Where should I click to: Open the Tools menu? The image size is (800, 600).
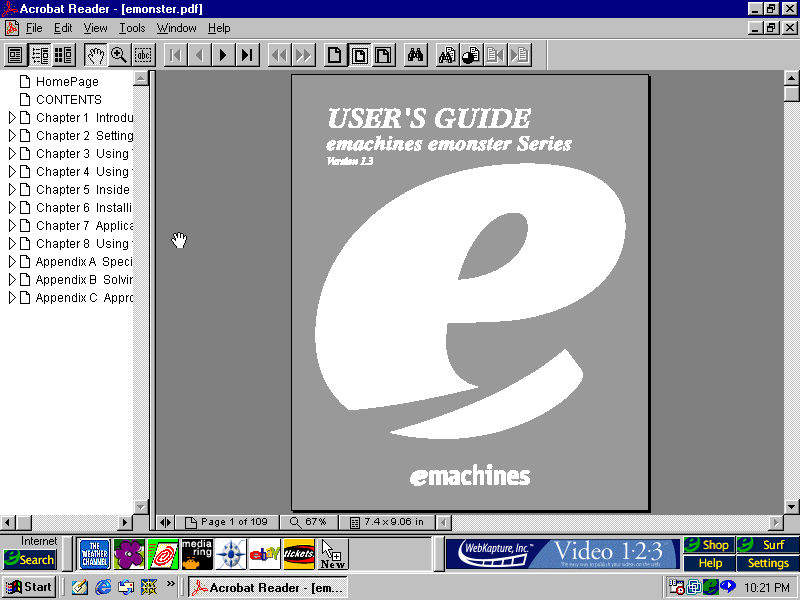pyautogui.click(x=132, y=28)
